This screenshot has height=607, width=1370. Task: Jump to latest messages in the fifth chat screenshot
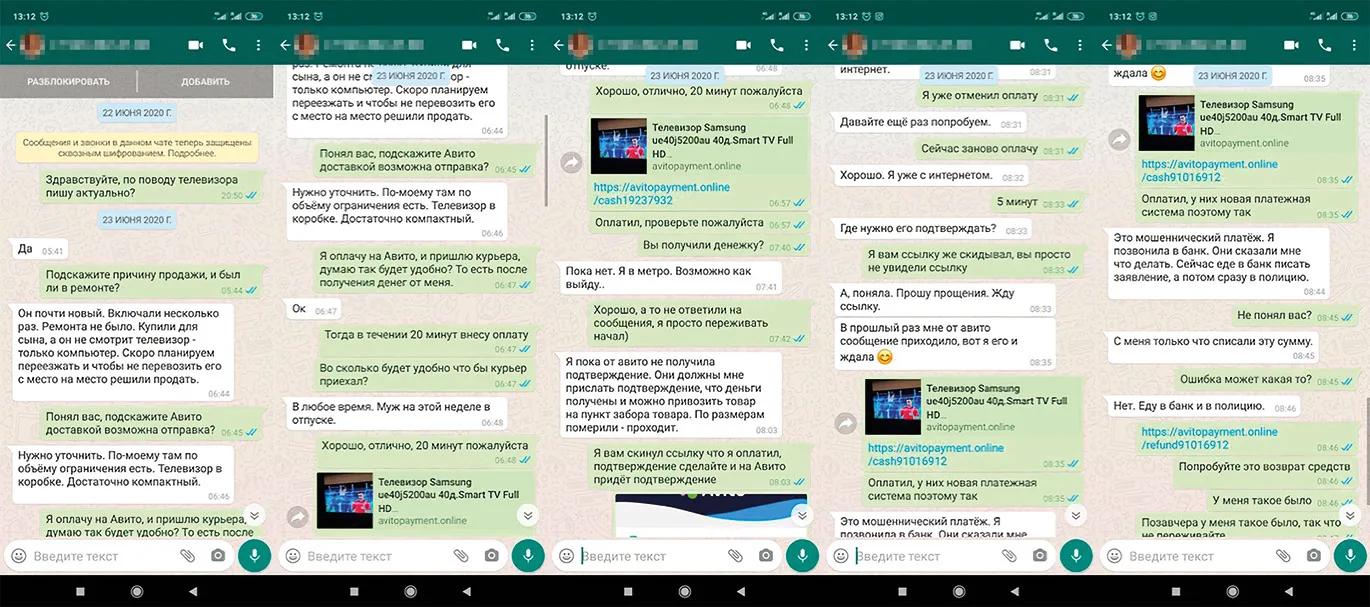1350,515
